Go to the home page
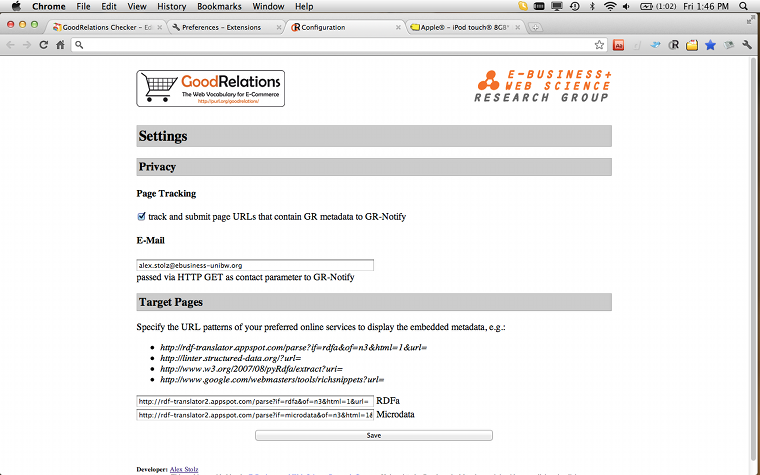The image size is (760, 475). click(x=60, y=45)
